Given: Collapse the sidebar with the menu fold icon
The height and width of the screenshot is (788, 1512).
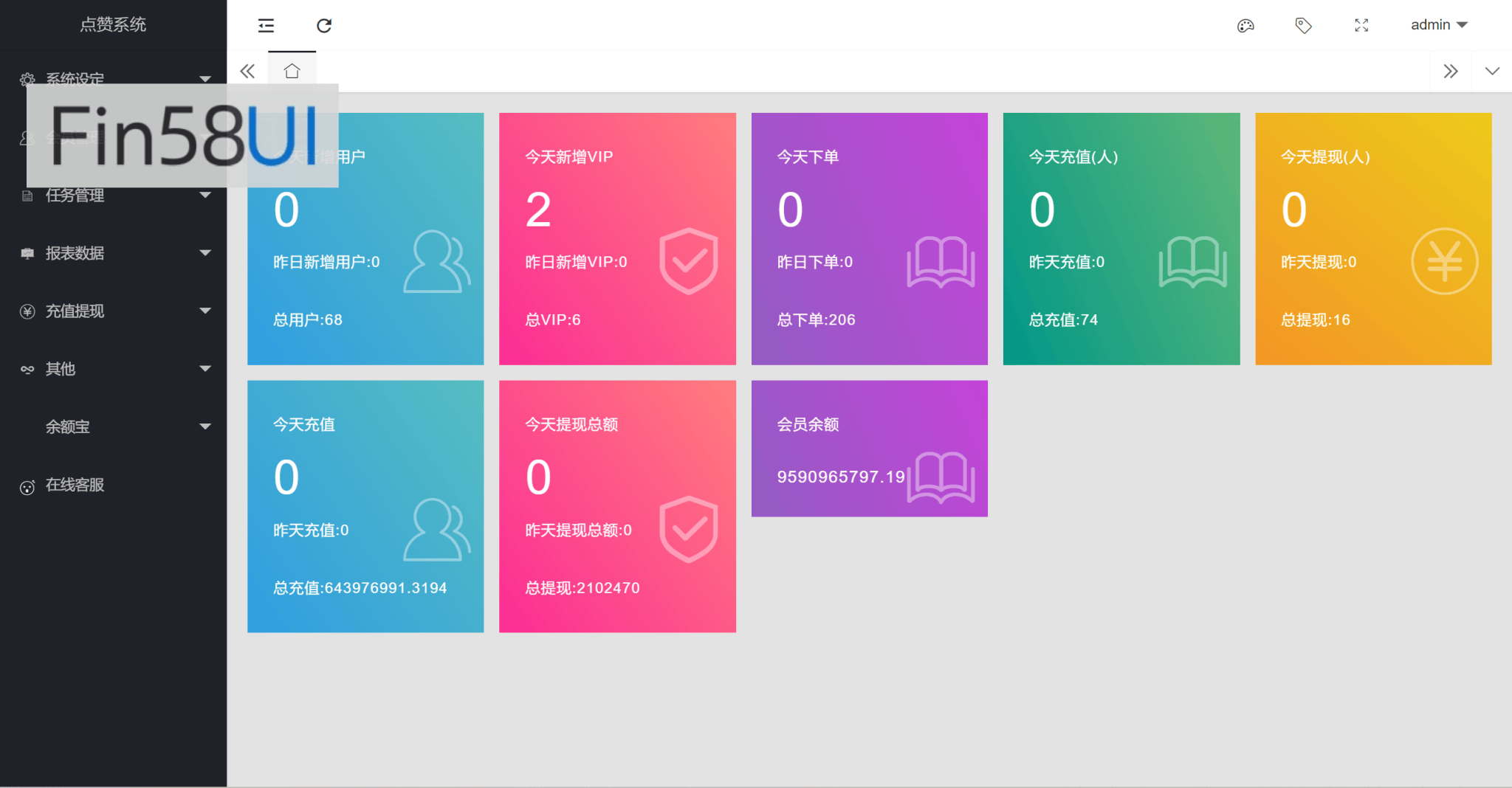Looking at the screenshot, I should coord(266,26).
